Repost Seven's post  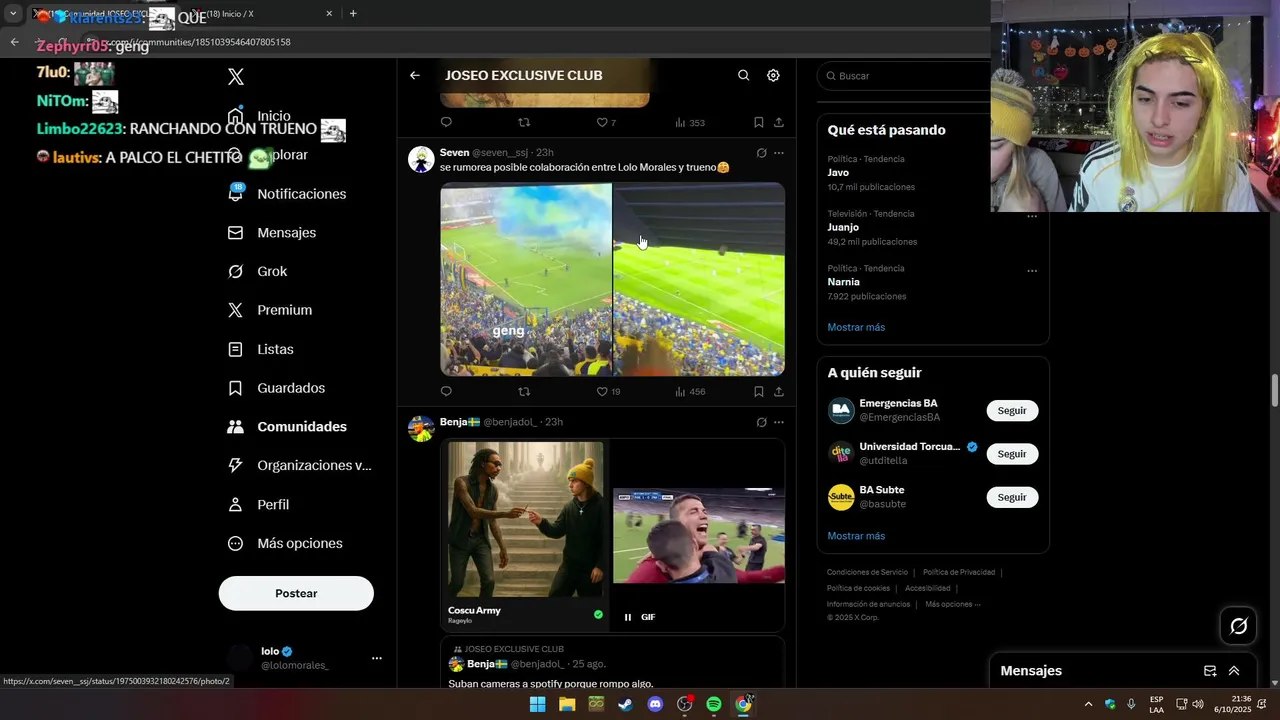(x=524, y=392)
